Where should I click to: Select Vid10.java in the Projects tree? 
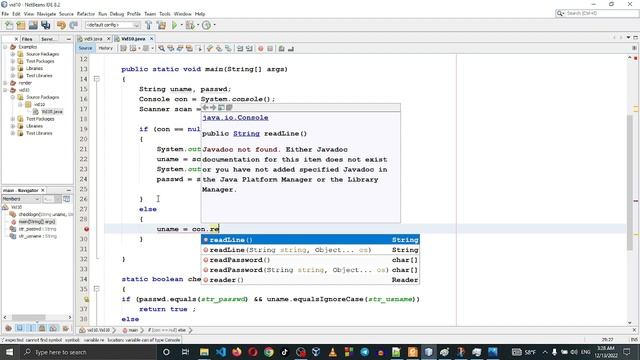(51, 111)
